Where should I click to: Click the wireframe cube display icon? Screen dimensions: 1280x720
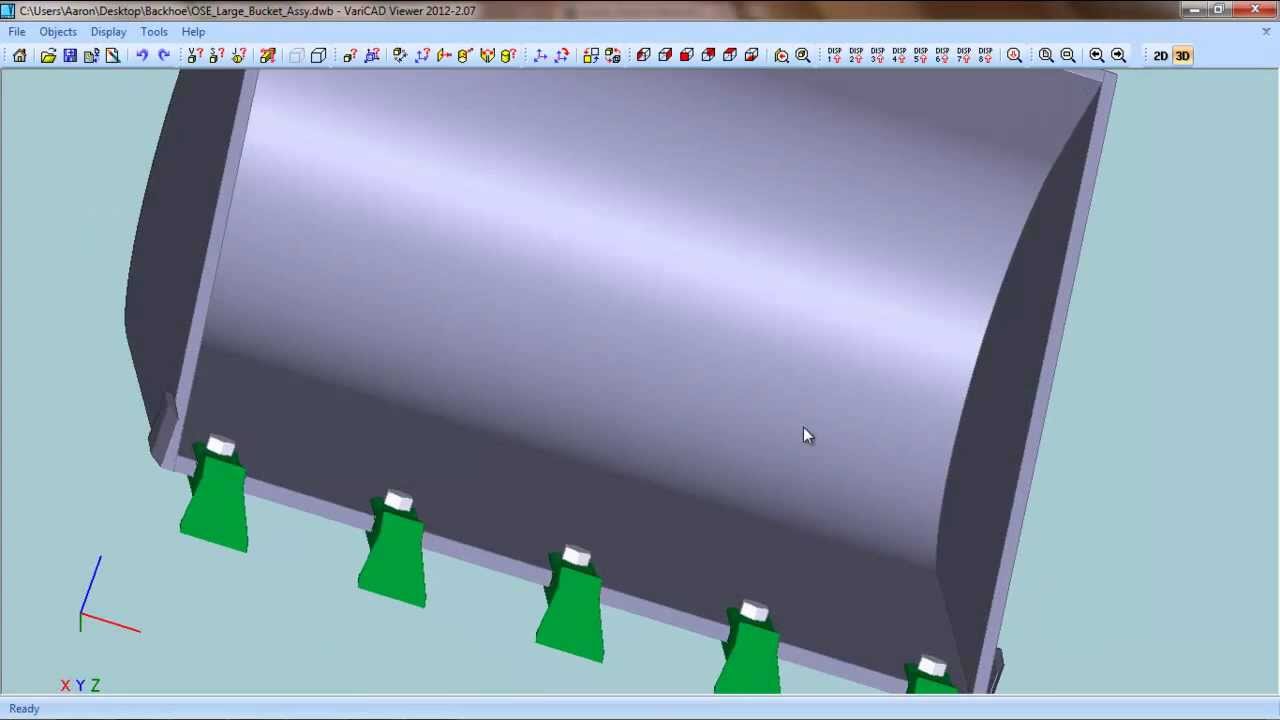pyautogui.click(x=319, y=56)
